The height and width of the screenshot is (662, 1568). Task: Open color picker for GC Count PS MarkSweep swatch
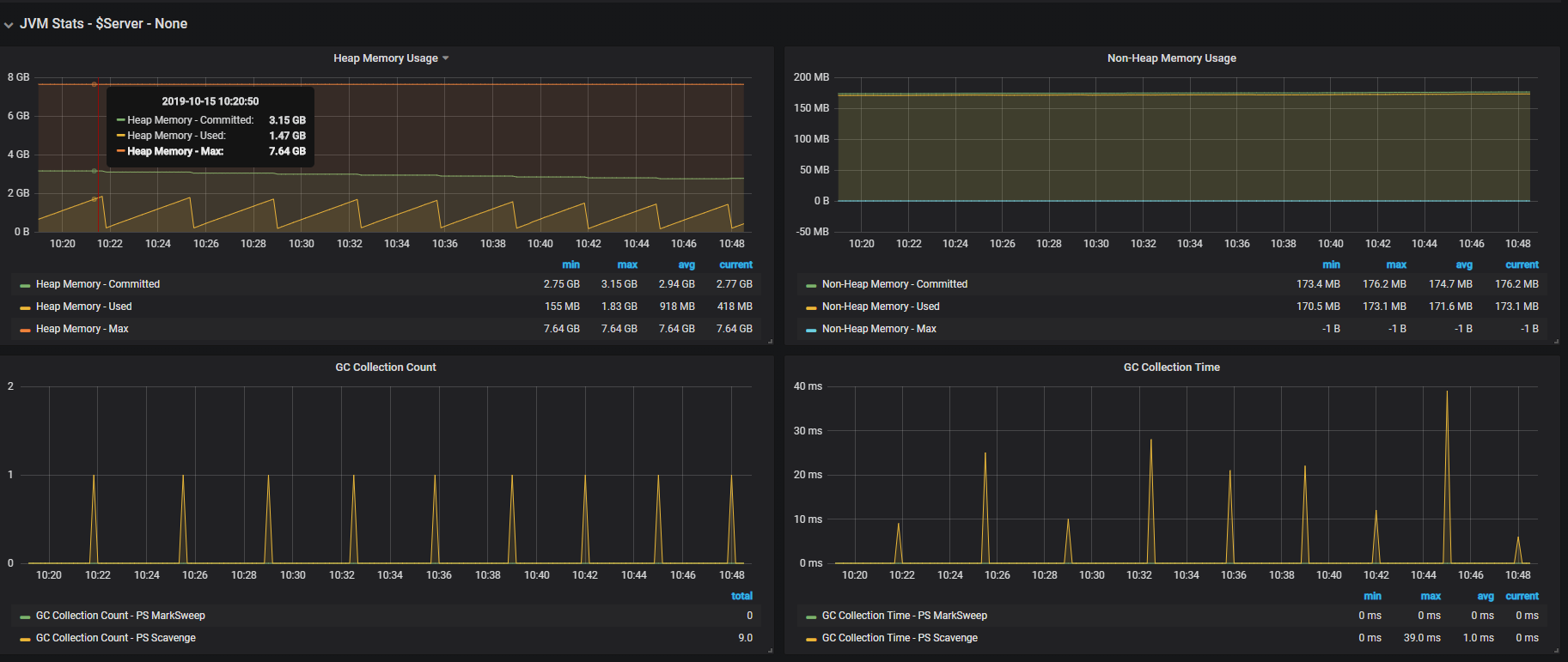click(x=25, y=616)
